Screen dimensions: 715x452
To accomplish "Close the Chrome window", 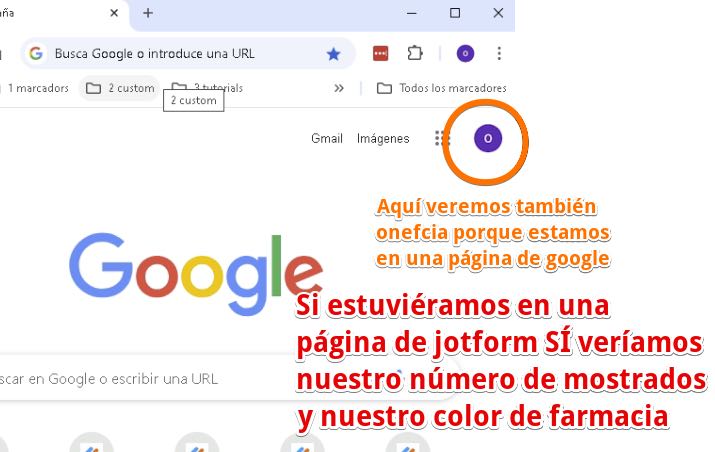I will (498, 13).
